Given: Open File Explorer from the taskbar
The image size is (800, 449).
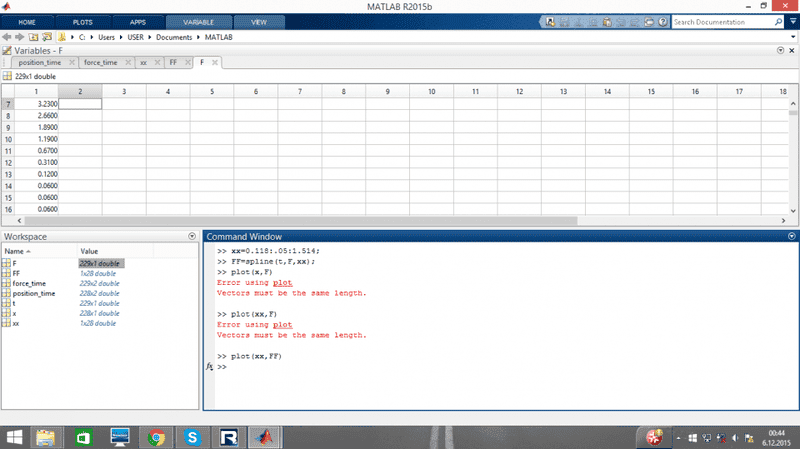Looking at the screenshot, I should 45,437.
